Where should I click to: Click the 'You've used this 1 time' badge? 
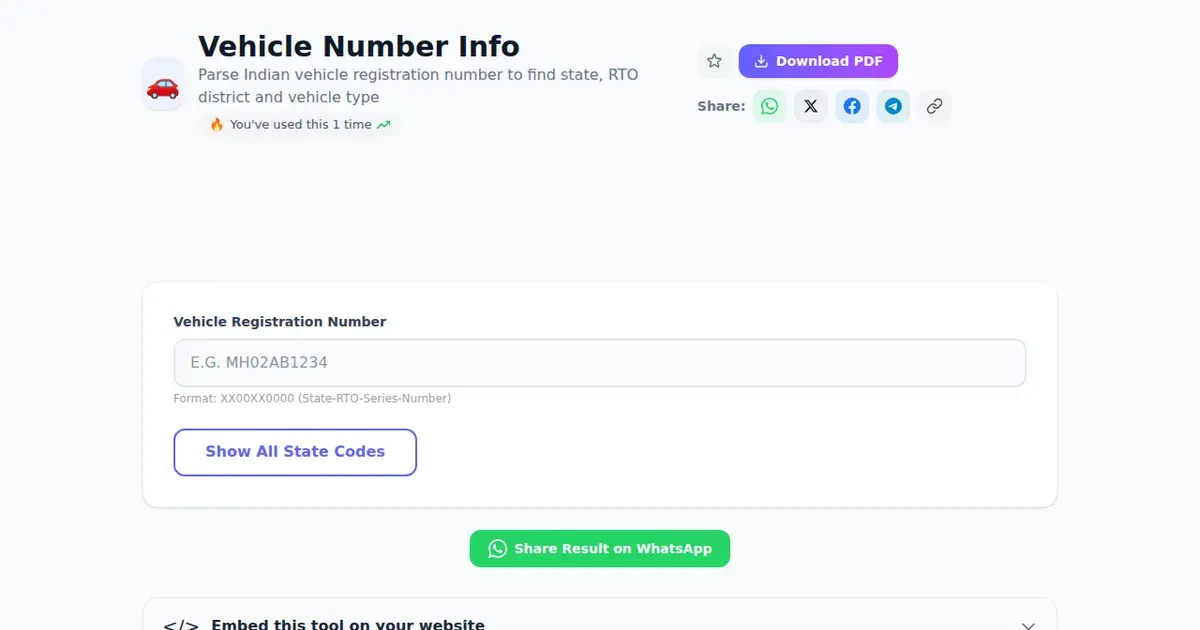pyautogui.click(x=300, y=125)
